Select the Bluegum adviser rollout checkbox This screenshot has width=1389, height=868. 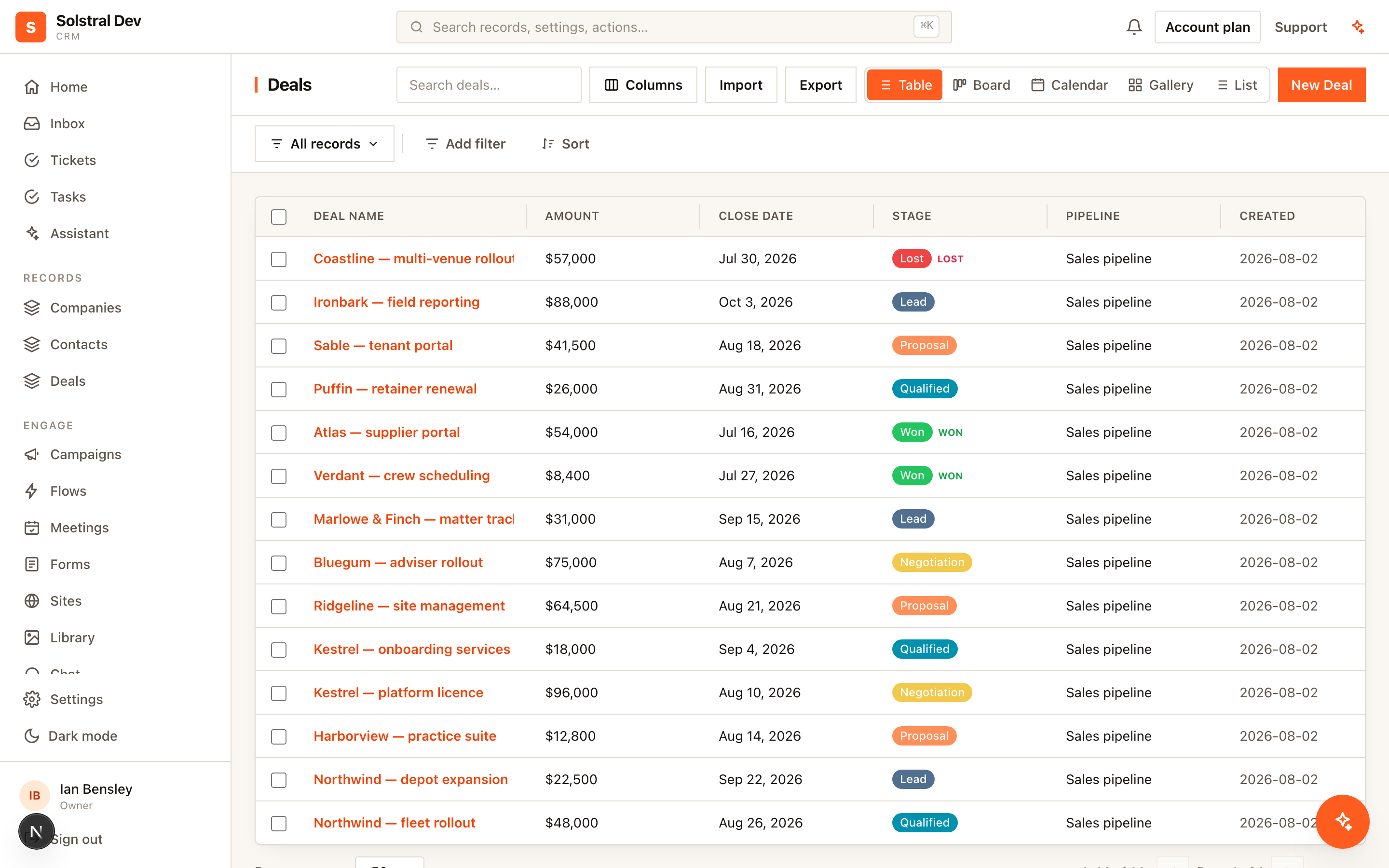coord(279,563)
